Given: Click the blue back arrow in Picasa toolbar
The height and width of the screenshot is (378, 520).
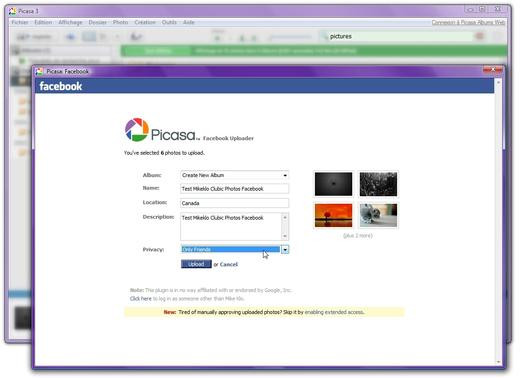Looking at the screenshot, I should tap(70, 37).
